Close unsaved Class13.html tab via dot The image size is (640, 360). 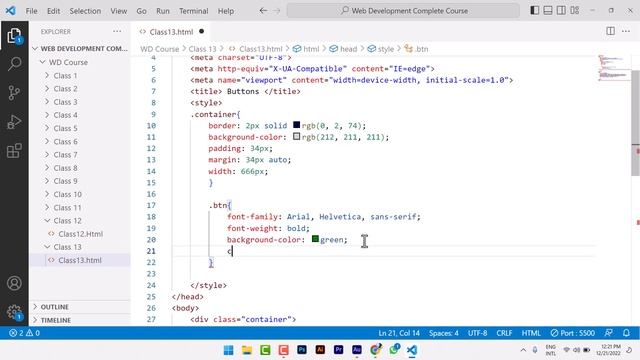201,31
